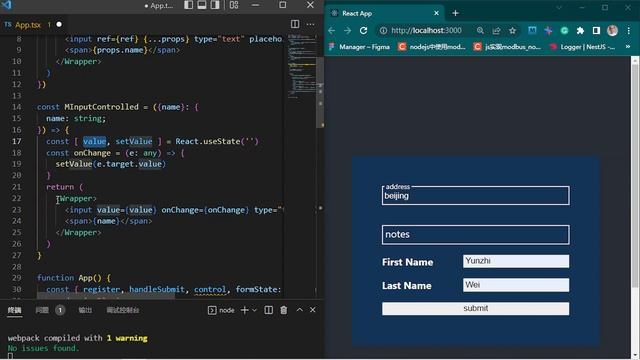Click the address field containing beijing
Viewport: 640px width, 360px height.
pos(476,196)
